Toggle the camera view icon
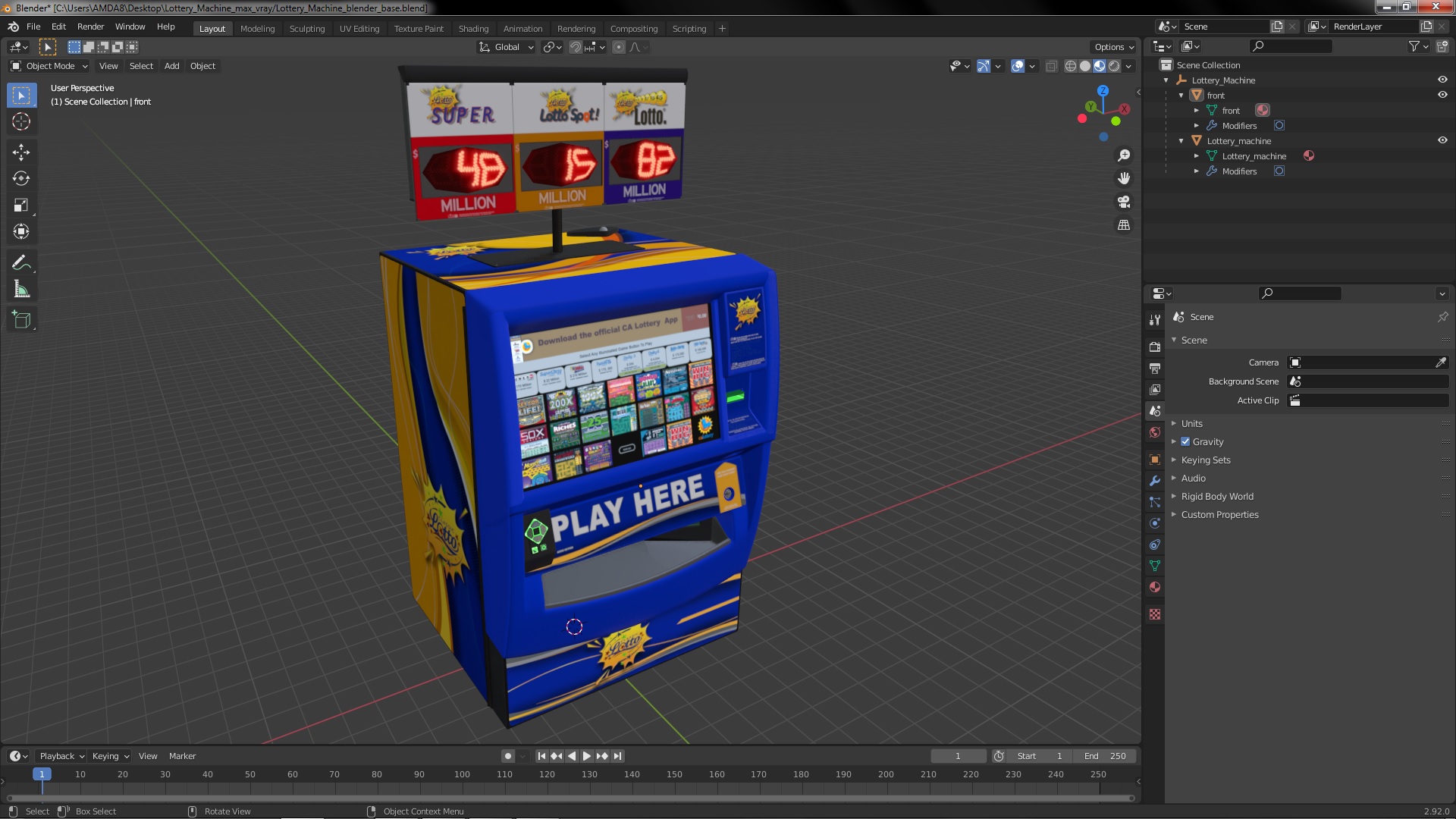This screenshot has height=819, width=1456. [1124, 202]
